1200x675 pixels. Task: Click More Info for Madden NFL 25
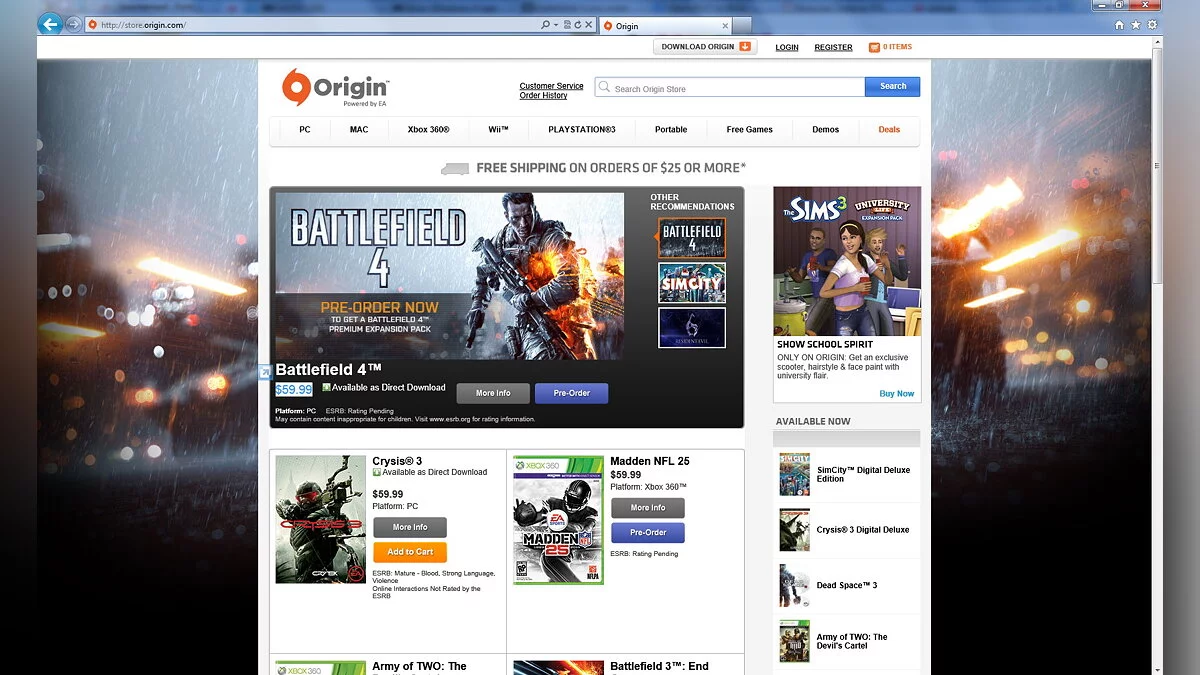(648, 508)
